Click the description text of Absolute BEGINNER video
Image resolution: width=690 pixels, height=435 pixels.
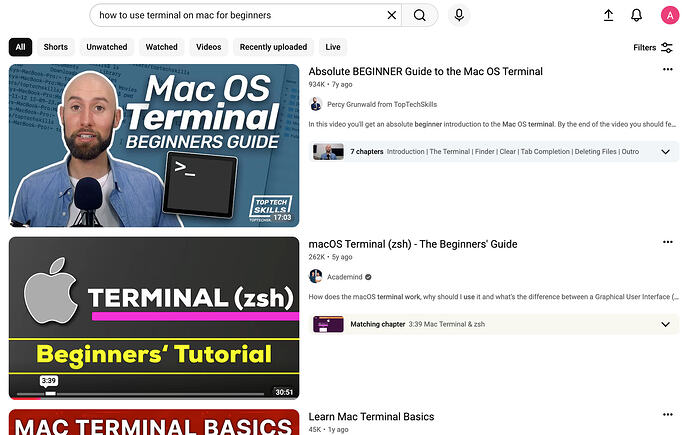[x=492, y=124]
